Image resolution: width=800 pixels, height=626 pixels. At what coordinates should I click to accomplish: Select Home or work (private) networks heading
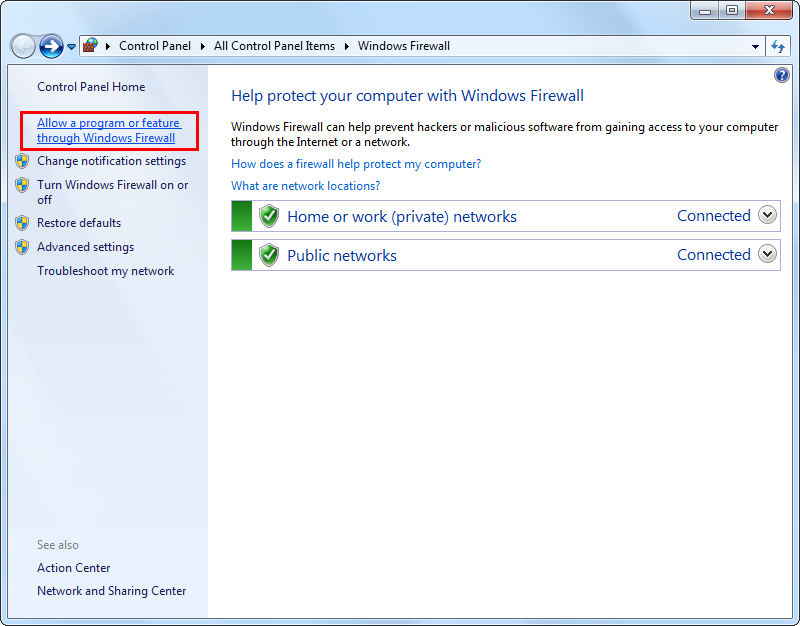coord(402,216)
